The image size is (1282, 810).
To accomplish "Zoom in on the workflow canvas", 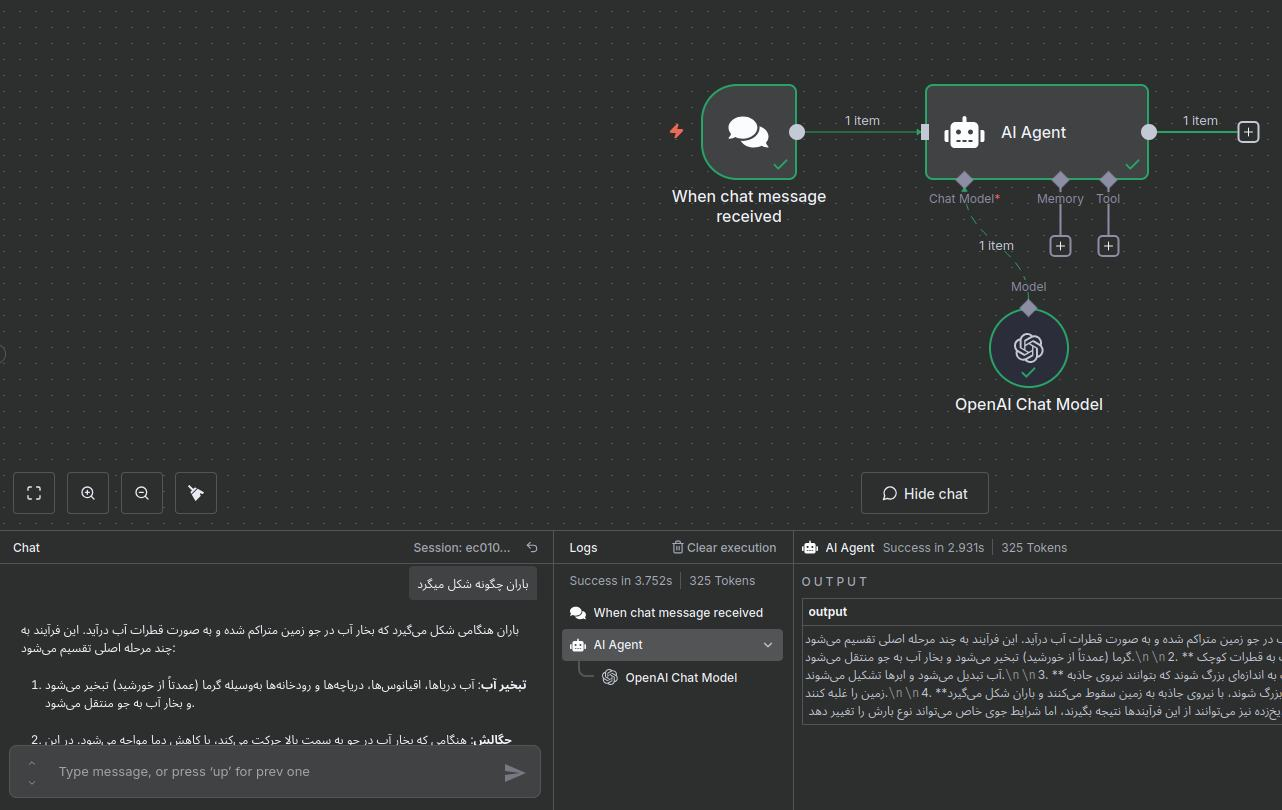I will pos(88,493).
